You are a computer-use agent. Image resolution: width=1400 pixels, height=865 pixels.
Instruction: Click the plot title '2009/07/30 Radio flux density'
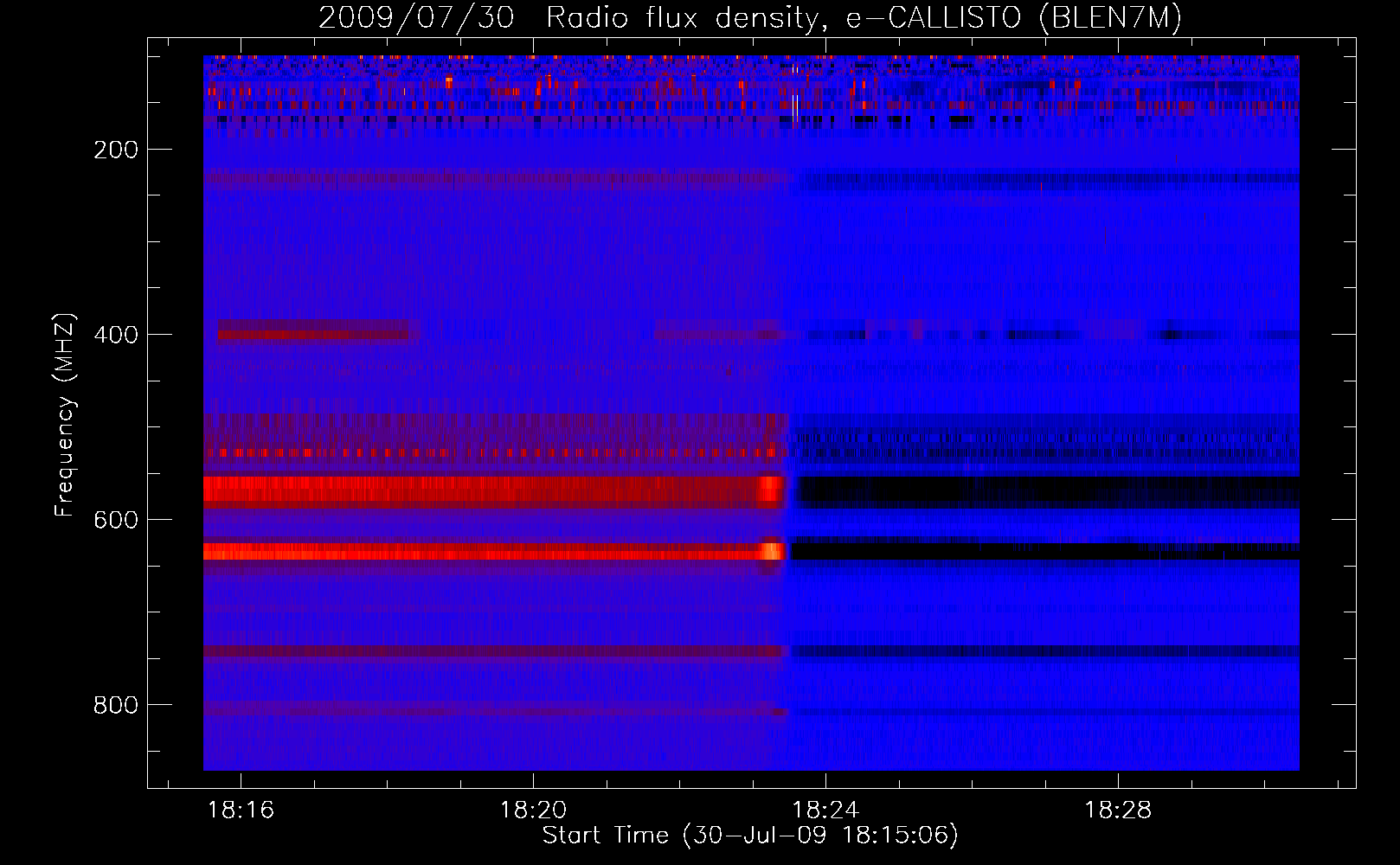coord(750,17)
